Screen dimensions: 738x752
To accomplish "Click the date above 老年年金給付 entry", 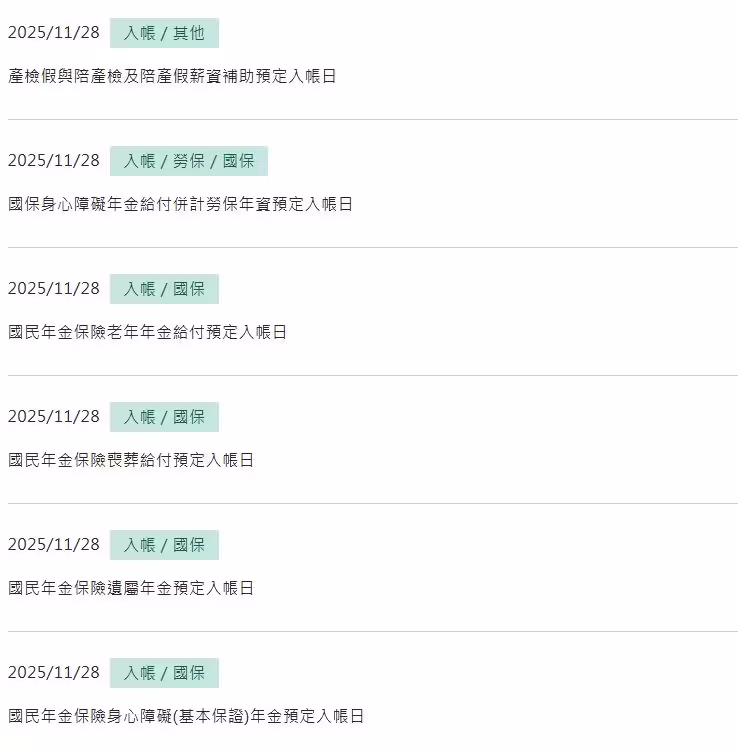I will tap(54, 289).
